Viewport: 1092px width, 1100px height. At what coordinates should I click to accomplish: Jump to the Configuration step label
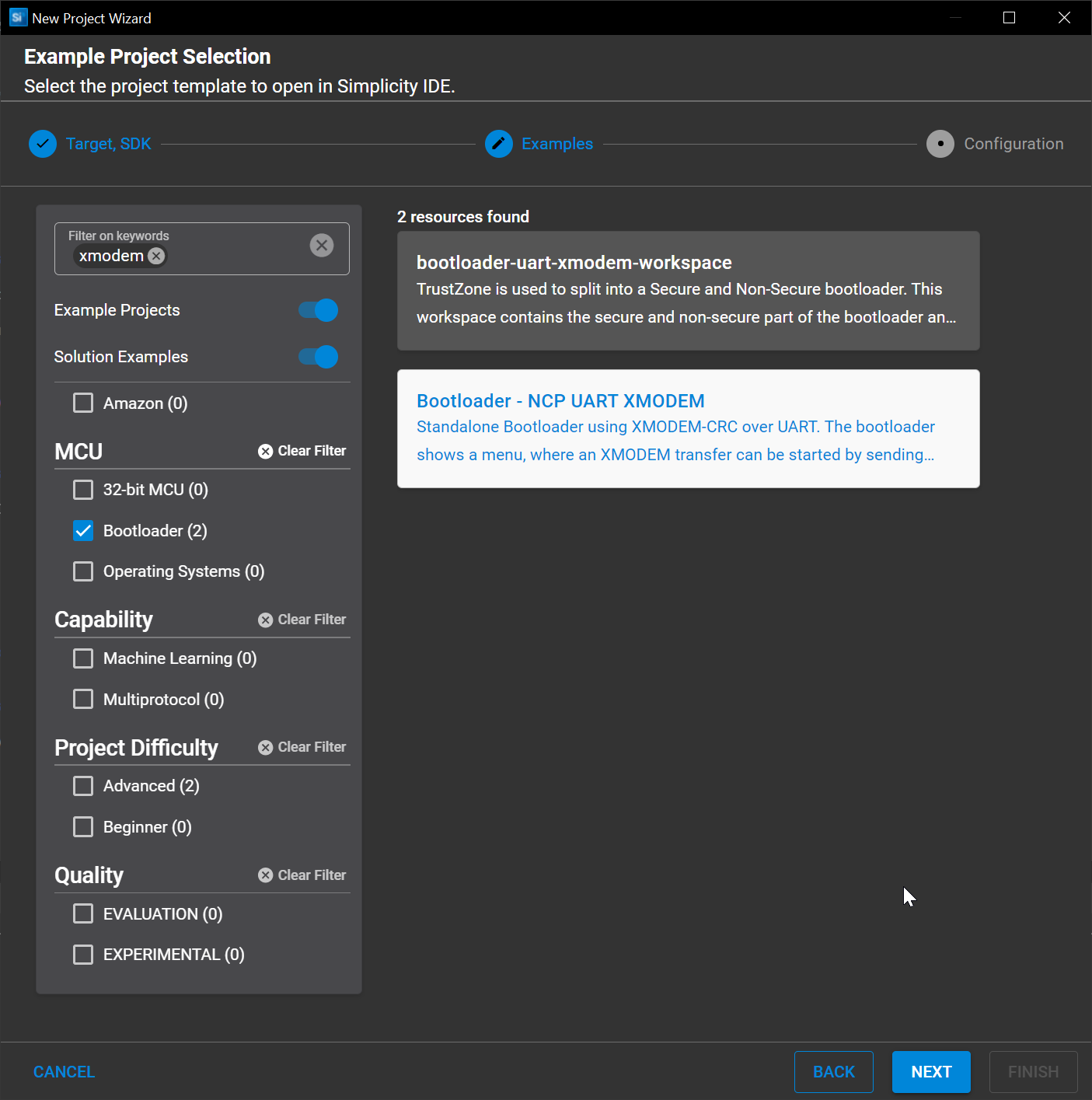[x=1014, y=144]
